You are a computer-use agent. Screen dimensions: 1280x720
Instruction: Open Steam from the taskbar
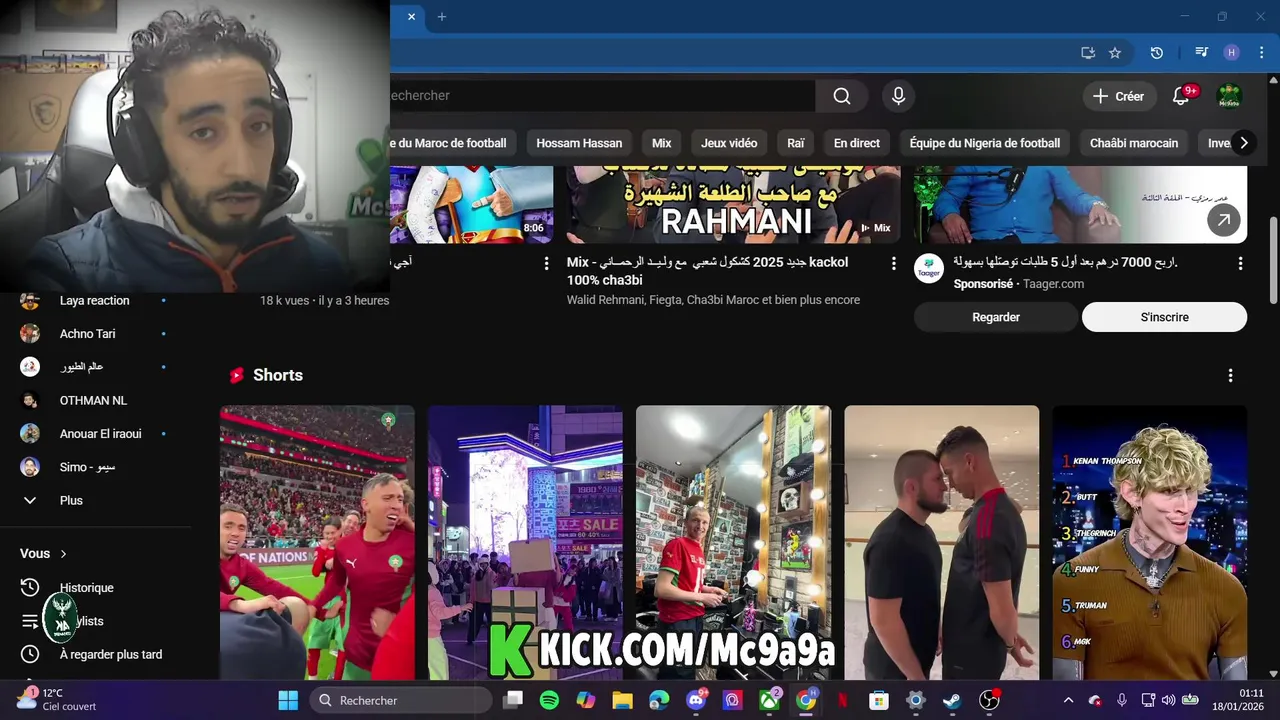[952, 700]
